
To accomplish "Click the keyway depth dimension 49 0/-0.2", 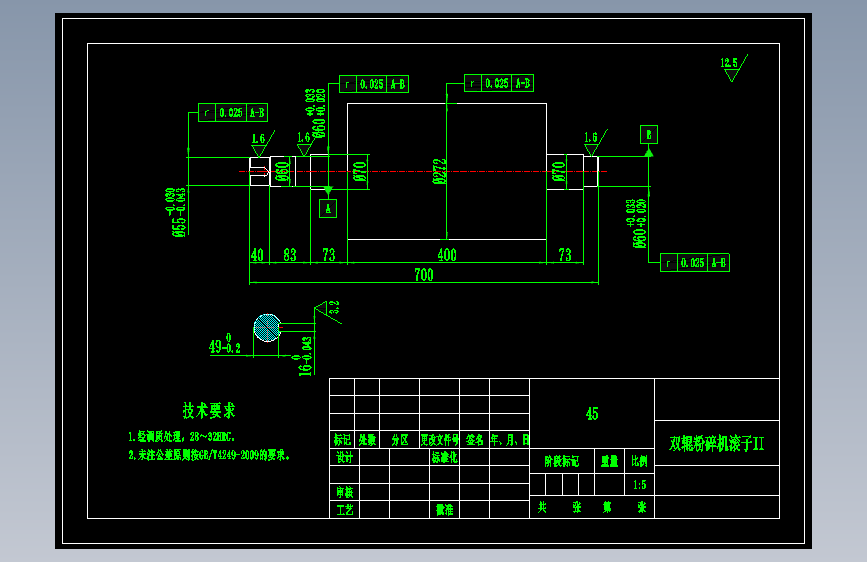I will 224,344.
